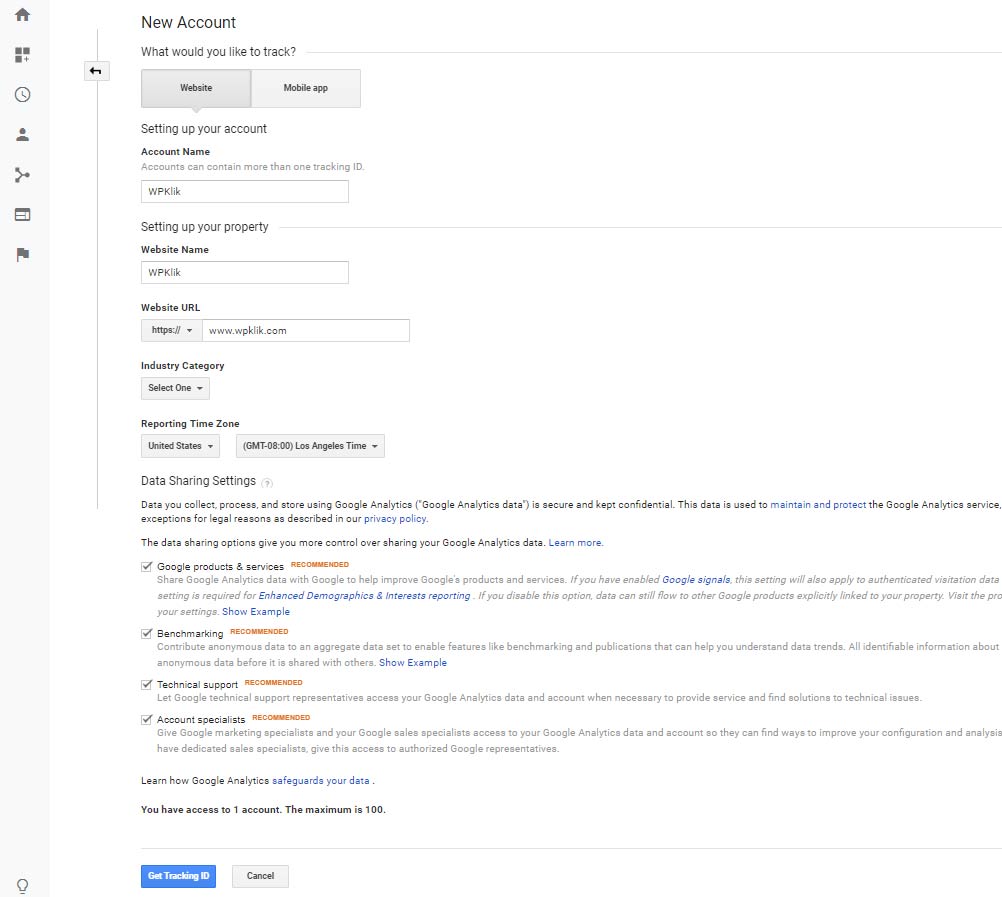The width and height of the screenshot is (1002, 897).
Task: Open the Discover lightbulb icon
Action: pyautogui.click(x=22, y=886)
